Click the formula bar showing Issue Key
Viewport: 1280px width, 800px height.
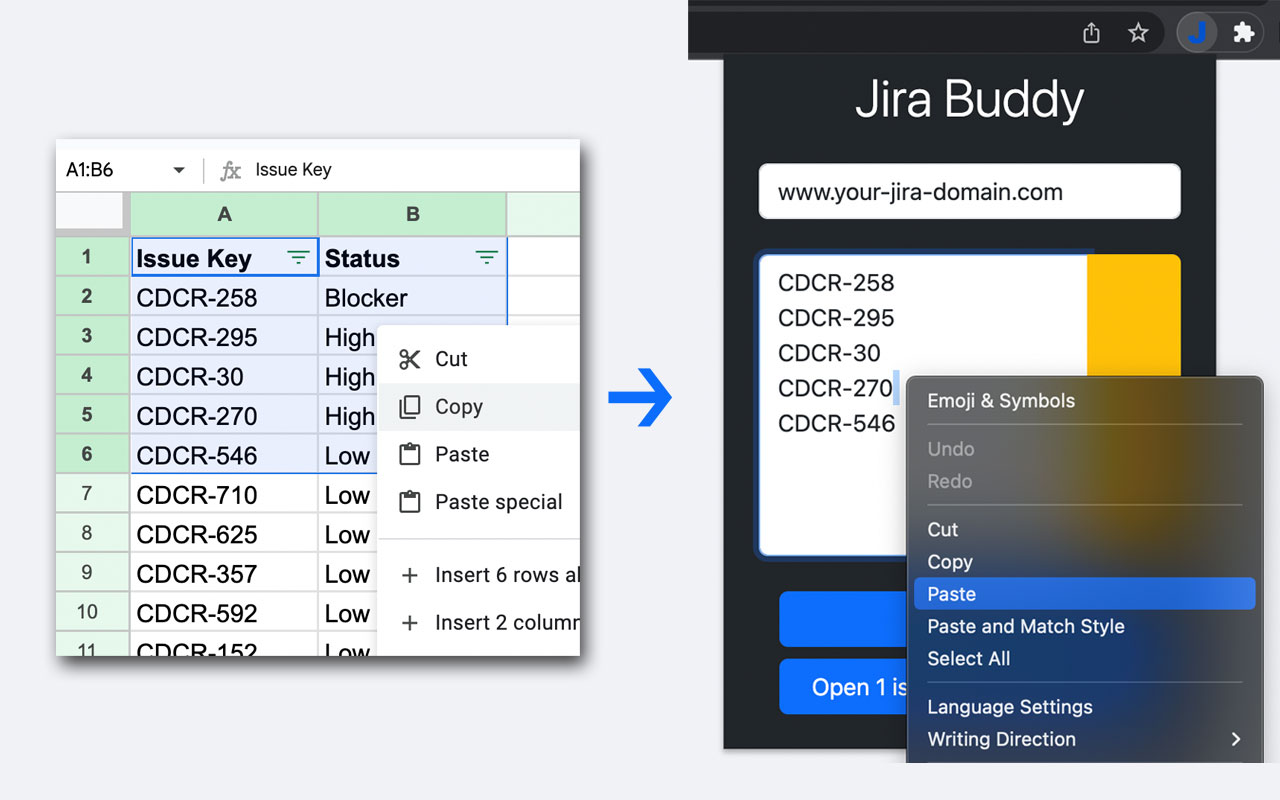coord(415,170)
